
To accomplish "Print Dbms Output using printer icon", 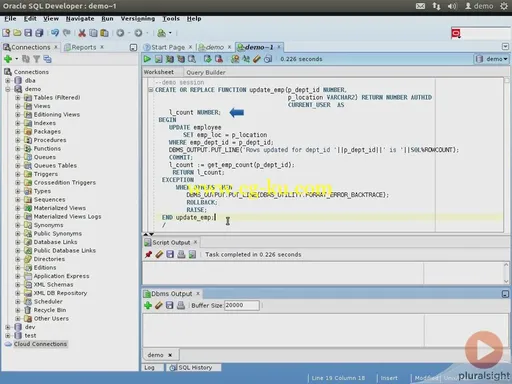I will (181, 305).
